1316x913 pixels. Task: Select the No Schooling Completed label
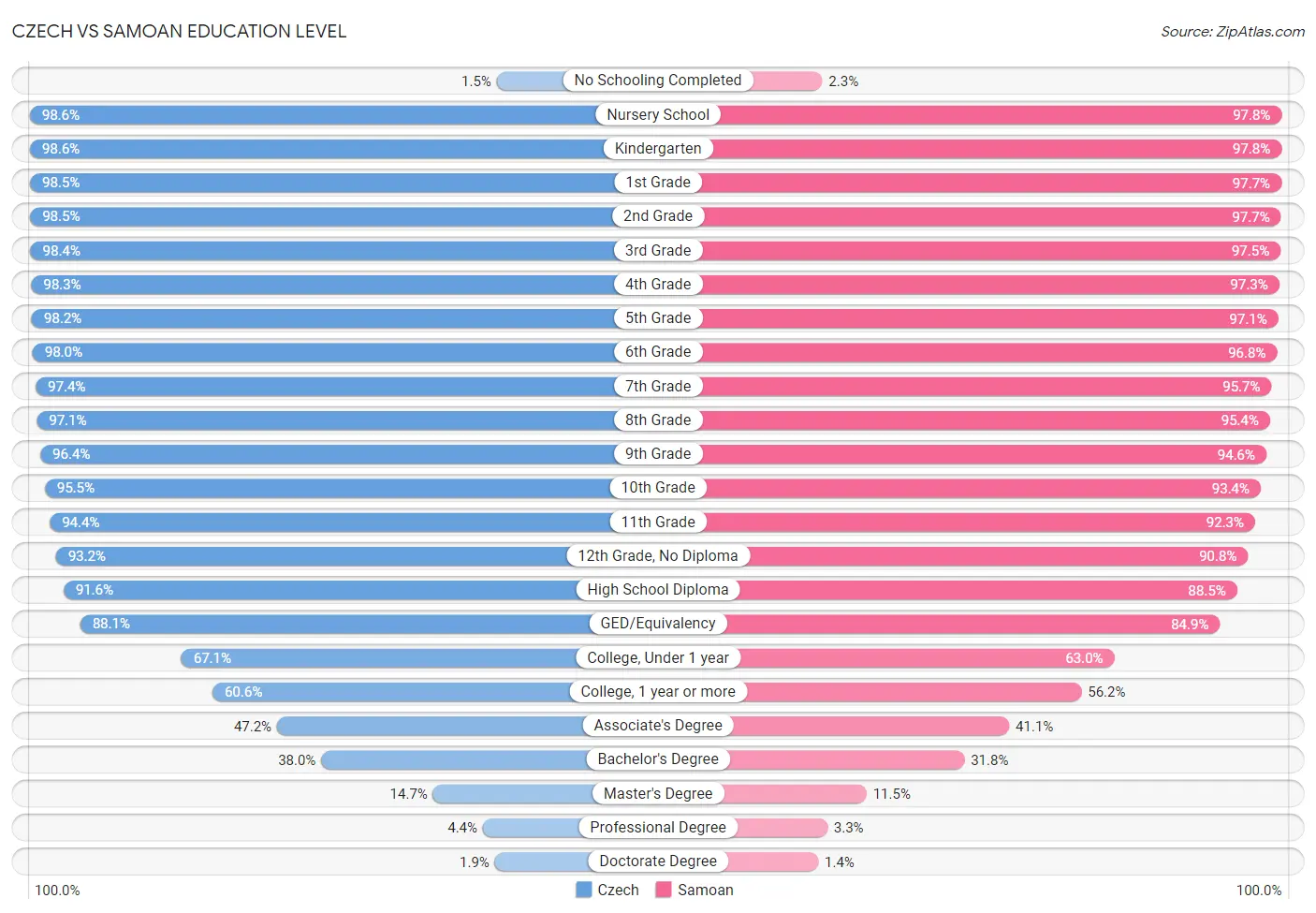pyautogui.click(x=658, y=81)
